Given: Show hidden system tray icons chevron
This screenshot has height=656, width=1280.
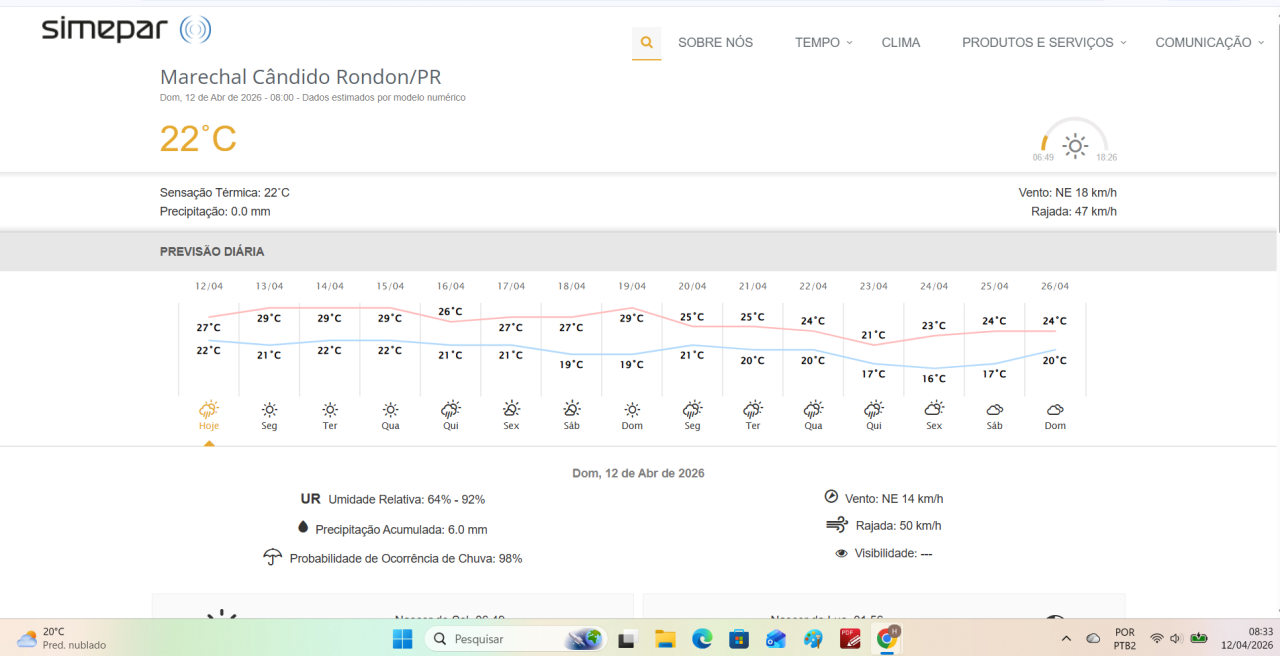Looking at the screenshot, I should click(x=1066, y=639).
